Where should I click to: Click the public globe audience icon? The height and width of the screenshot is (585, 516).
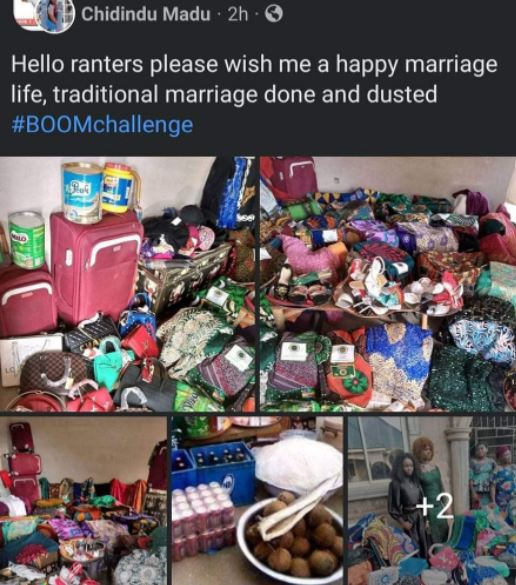click(x=273, y=15)
